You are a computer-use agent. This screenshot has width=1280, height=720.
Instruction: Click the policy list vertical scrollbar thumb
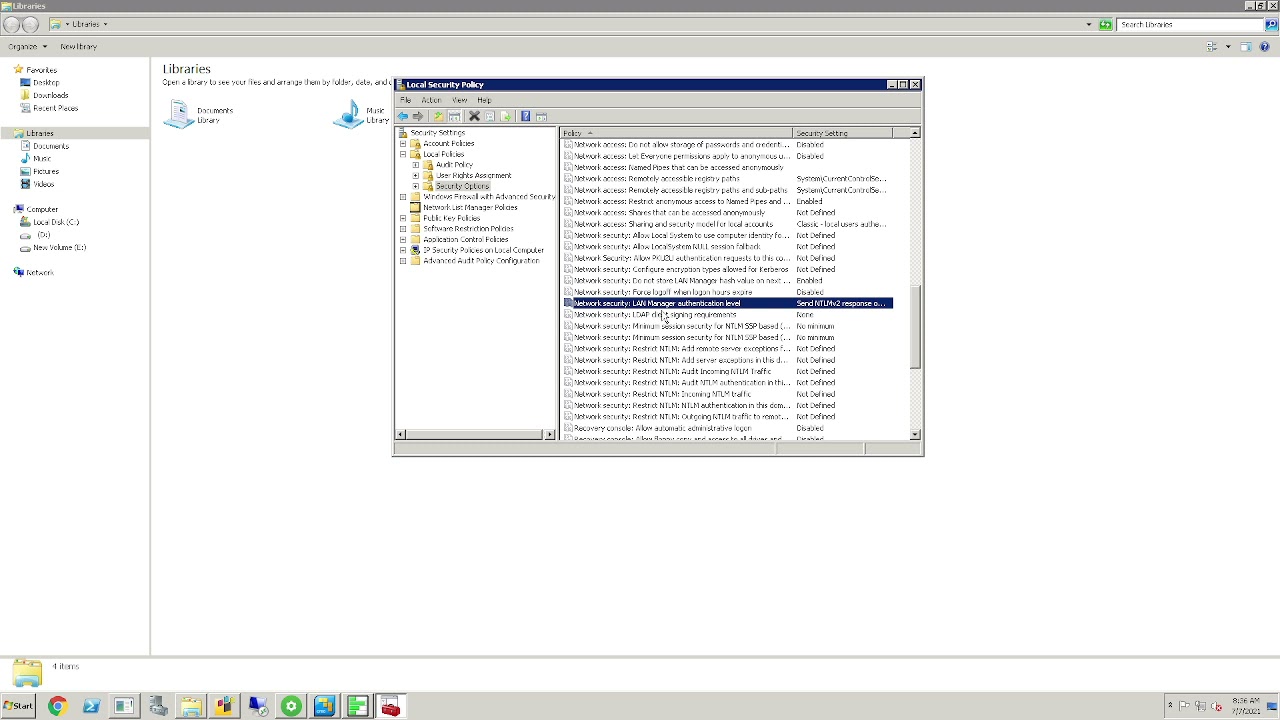click(x=914, y=325)
